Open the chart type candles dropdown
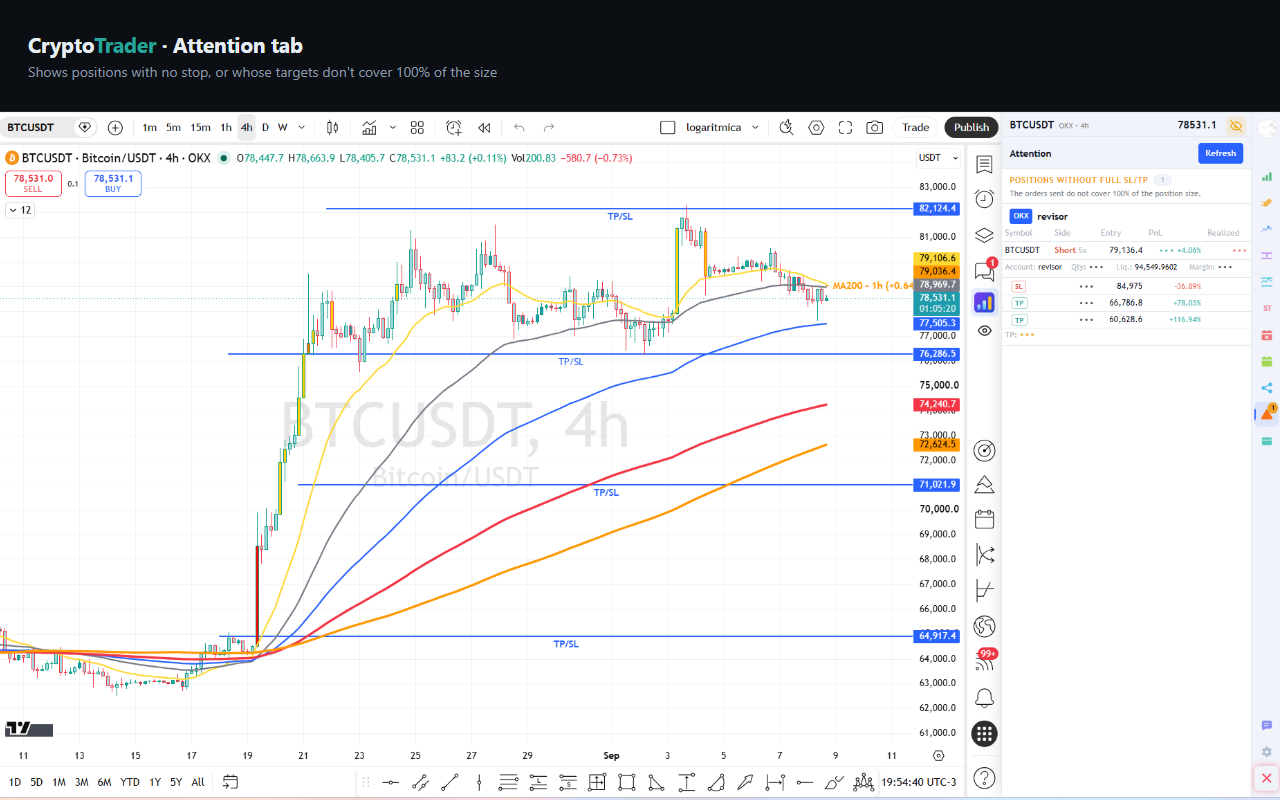 pos(333,127)
